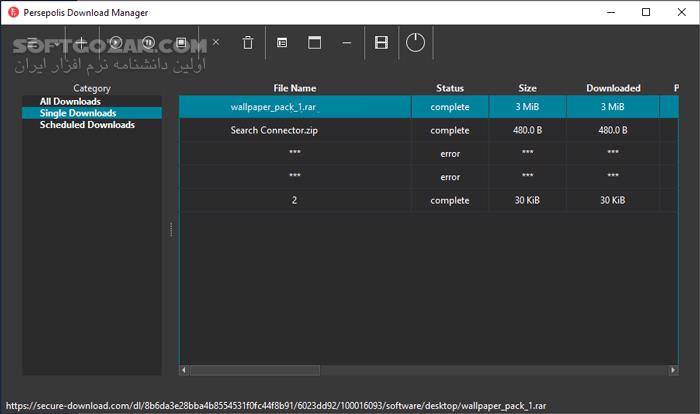Stop the download with the stop icon
This screenshot has height=414, width=700.
click(181, 43)
